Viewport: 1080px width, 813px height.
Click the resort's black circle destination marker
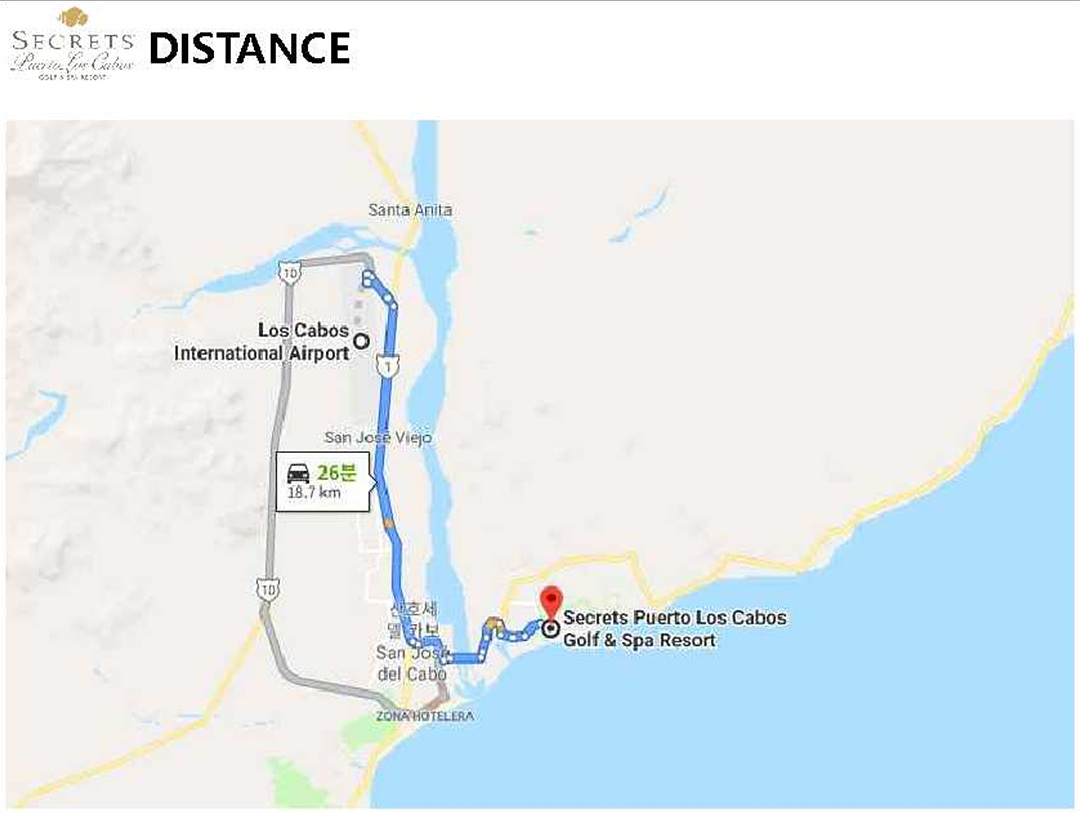point(550,629)
